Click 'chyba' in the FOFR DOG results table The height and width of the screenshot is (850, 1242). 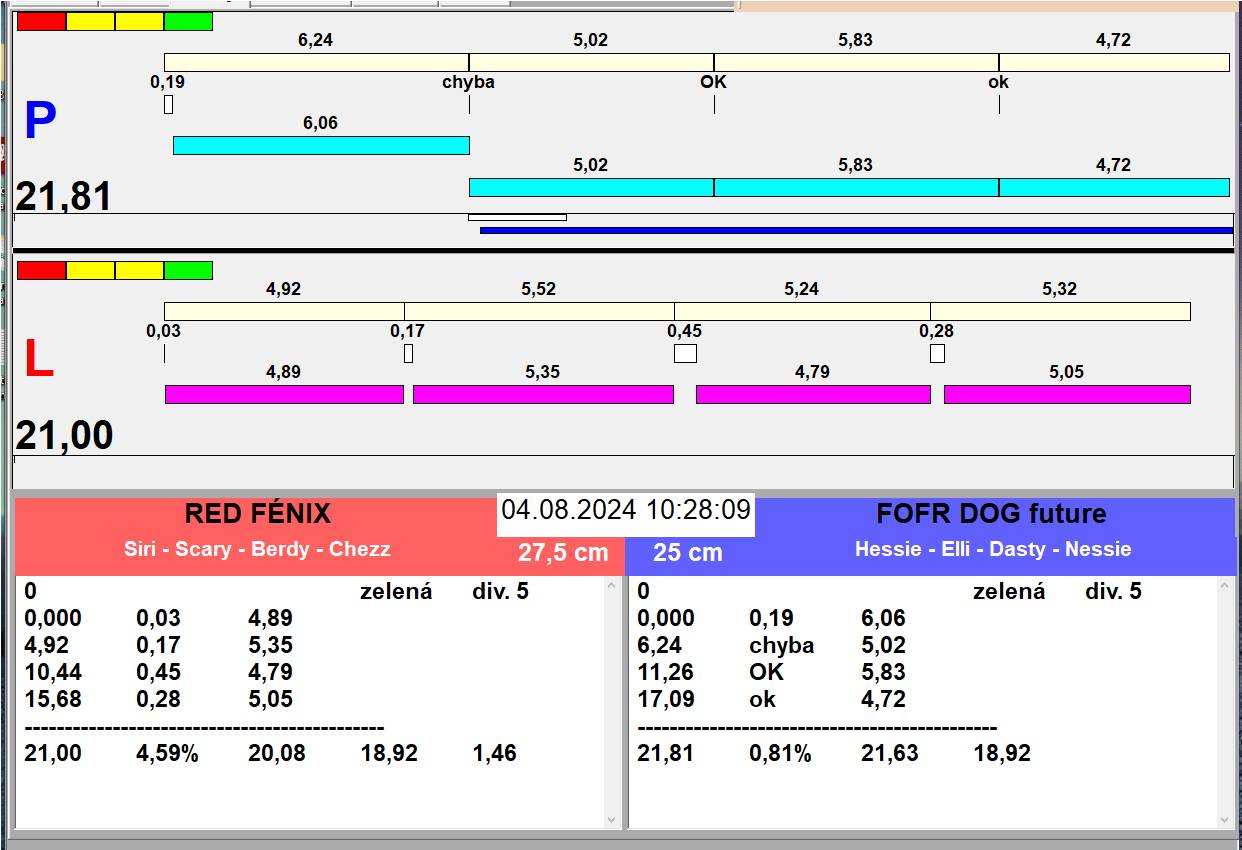pyautogui.click(x=781, y=646)
